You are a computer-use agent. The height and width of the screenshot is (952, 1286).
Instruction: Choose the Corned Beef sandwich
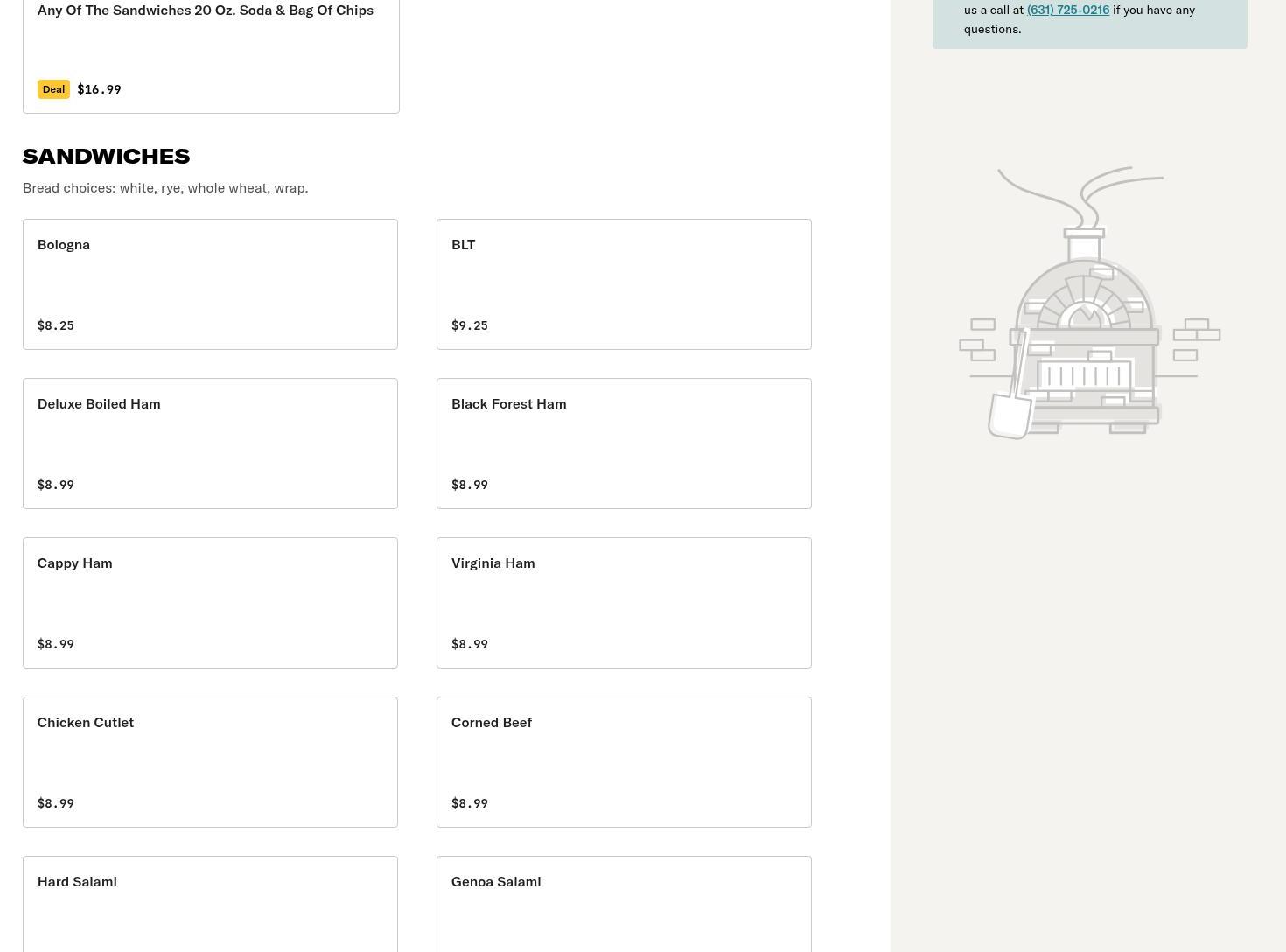[x=623, y=761]
